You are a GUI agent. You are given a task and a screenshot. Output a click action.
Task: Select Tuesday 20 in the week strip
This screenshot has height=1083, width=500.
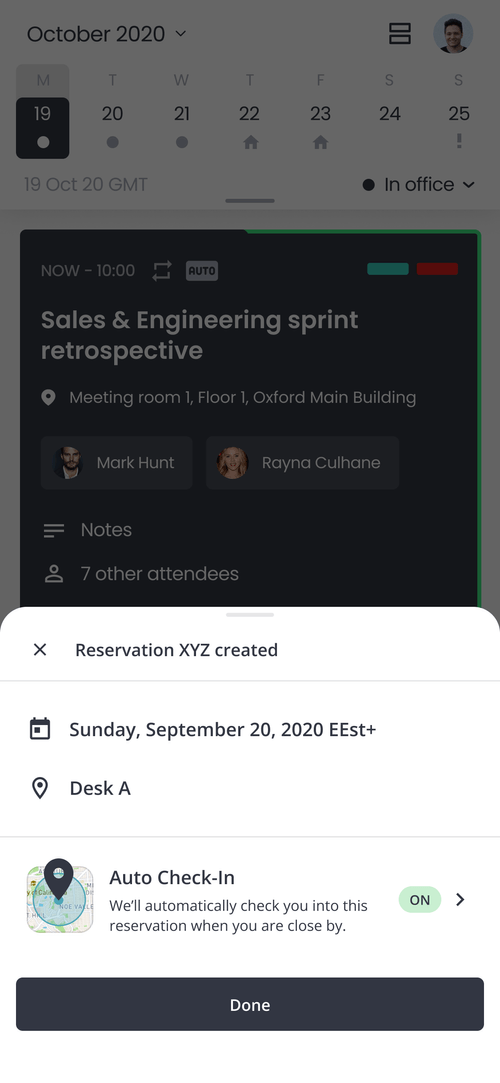(113, 124)
